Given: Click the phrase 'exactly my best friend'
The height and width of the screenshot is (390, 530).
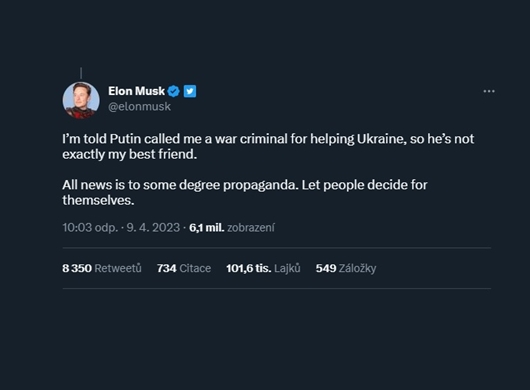Looking at the screenshot, I should (129, 154).
